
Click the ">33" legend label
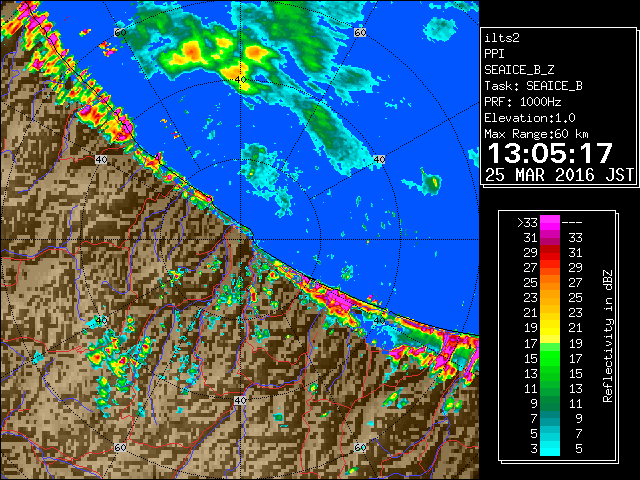click(527, 223)
